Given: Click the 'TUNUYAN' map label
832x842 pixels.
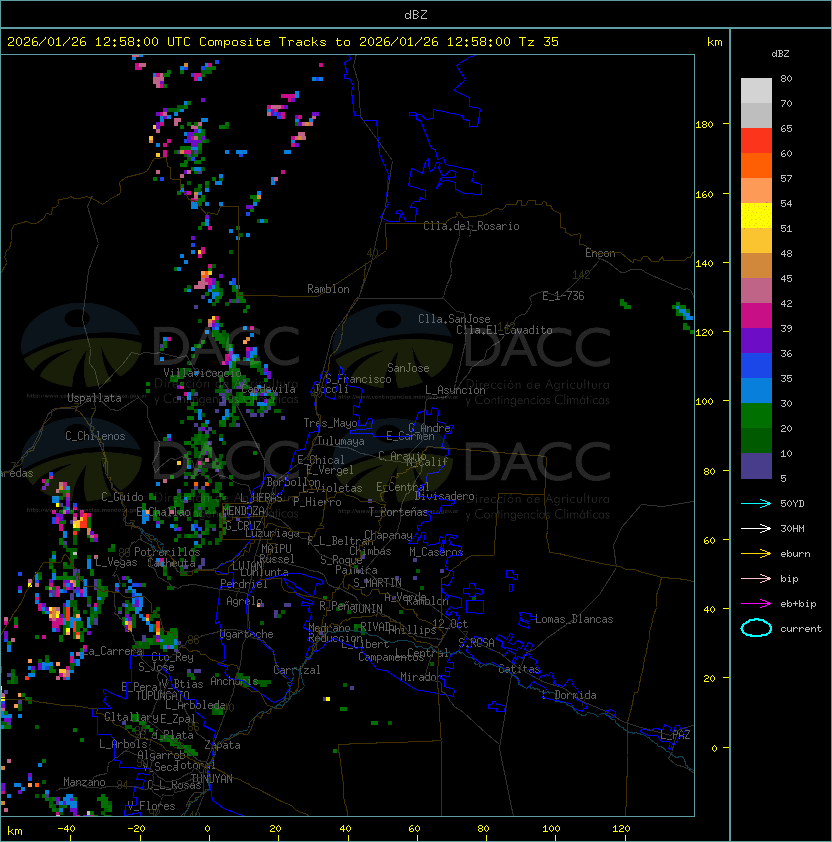Looking at the screenshot, I should click(x=212, y=779).
